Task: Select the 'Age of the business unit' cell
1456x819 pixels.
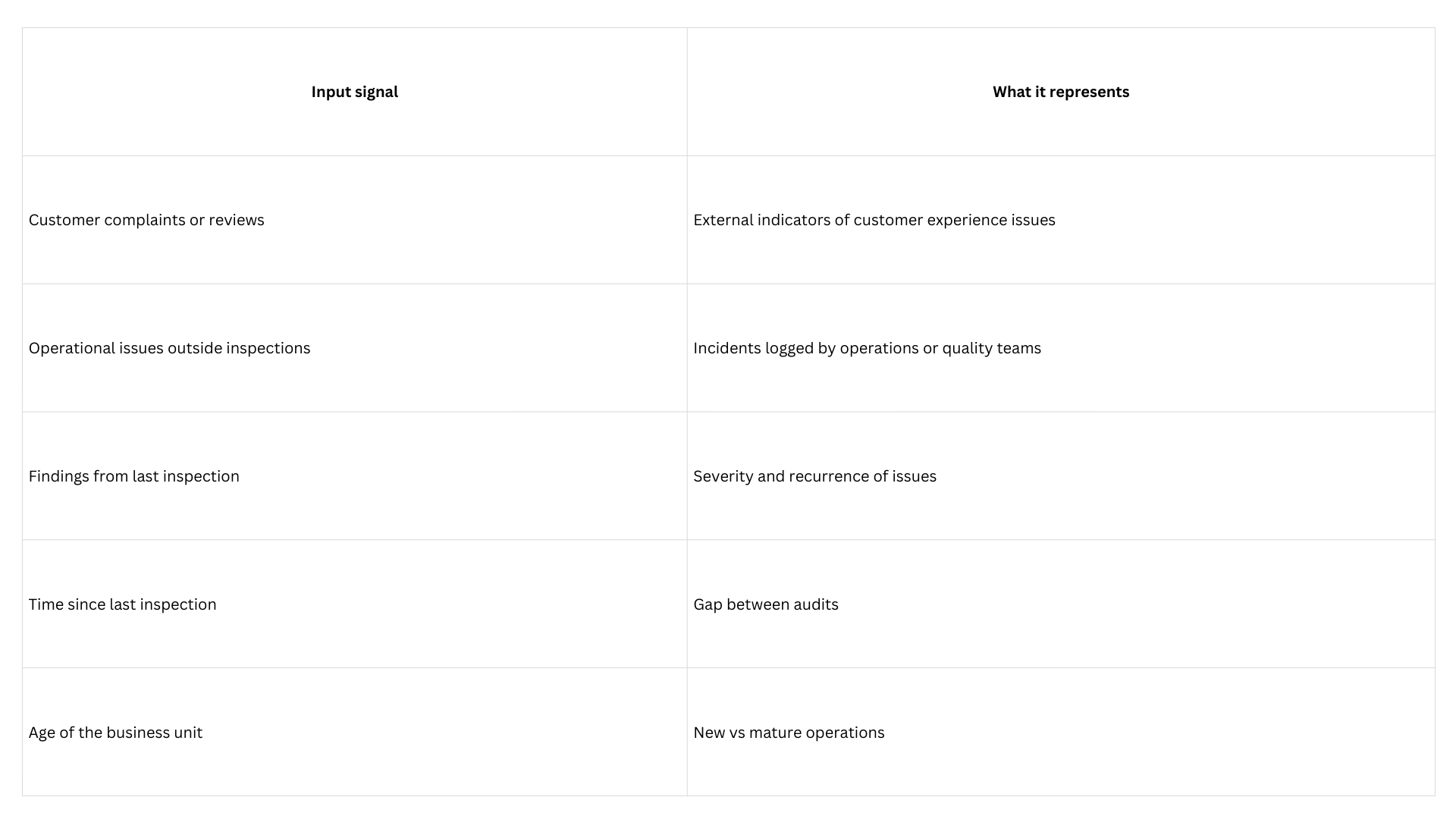Action: click(x=115, y=733)
